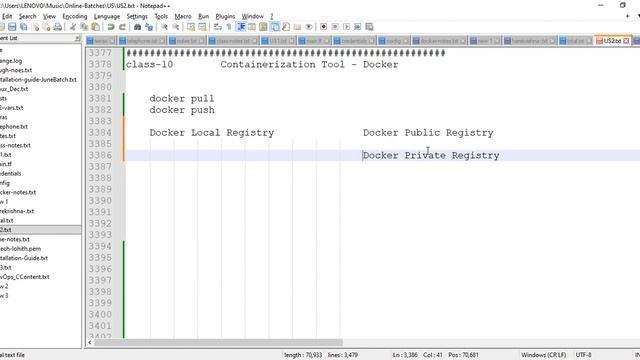The image size is (640, 360).
Task: Click the Copy toolbar icon
Action: point(84,27)
